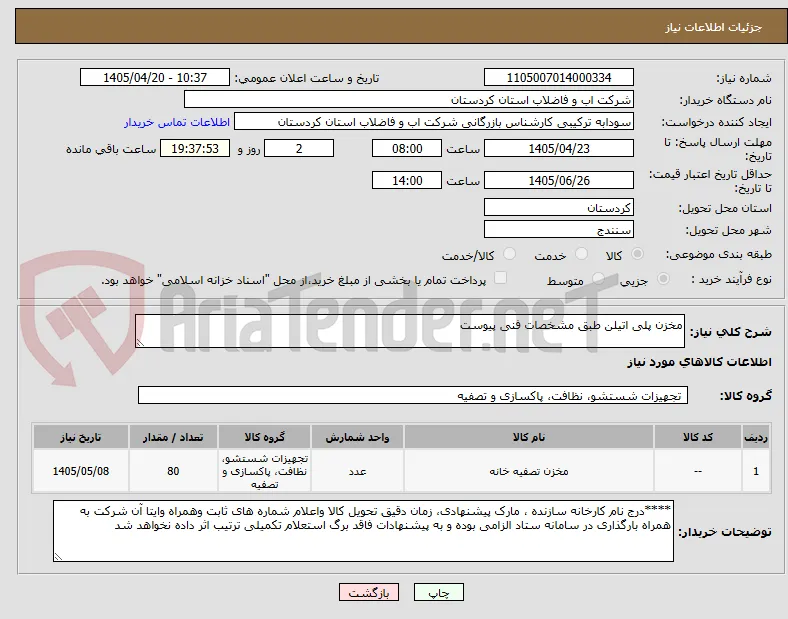The width and height of the screenshot is (788, 619).
Task: Click the تاریخ نیاز column header
Action: coord(81,437)
